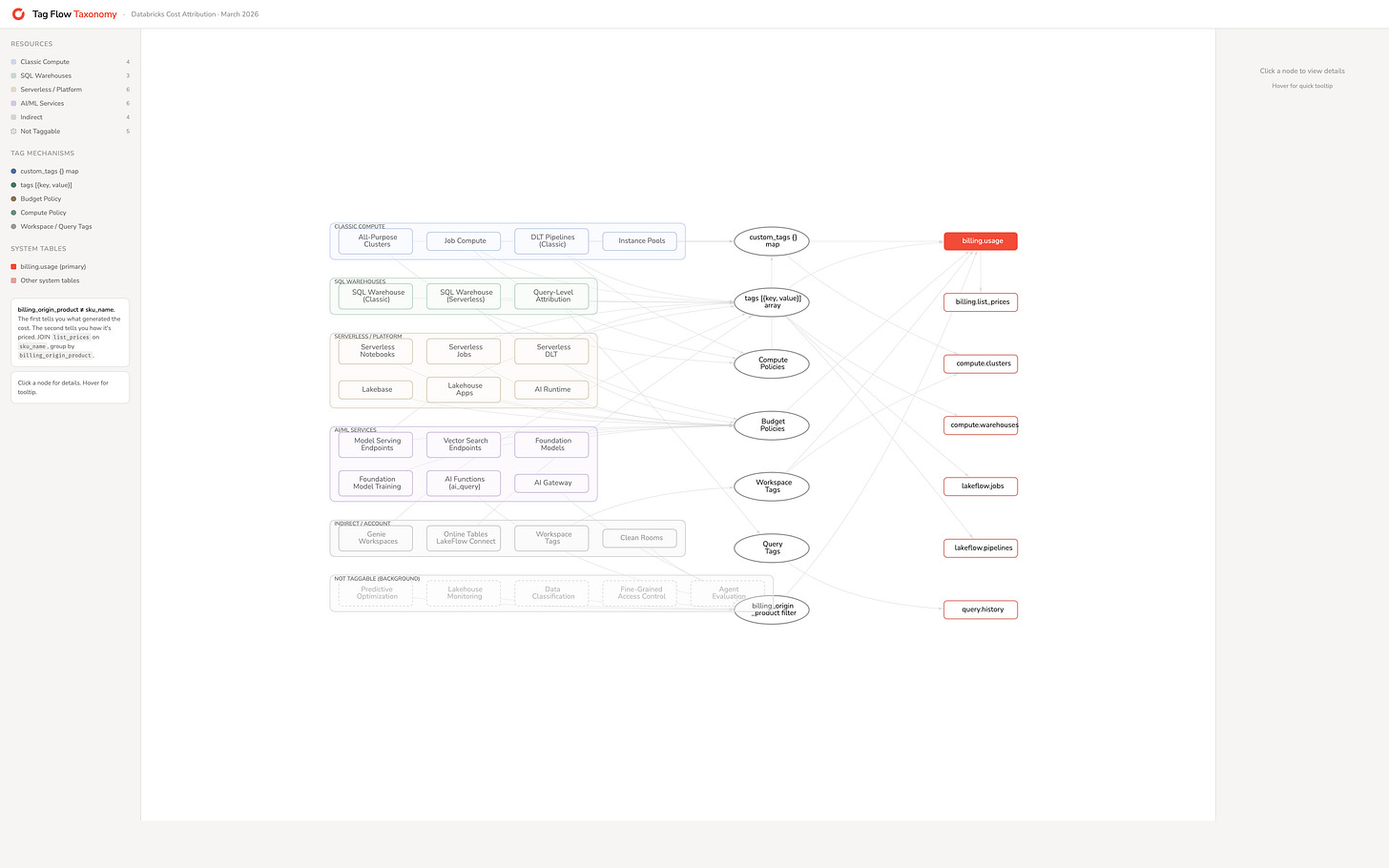Select SQL Warehouses in Resources legend
1389x868 pixels.
pyautogui.click(x=70, y=75)
